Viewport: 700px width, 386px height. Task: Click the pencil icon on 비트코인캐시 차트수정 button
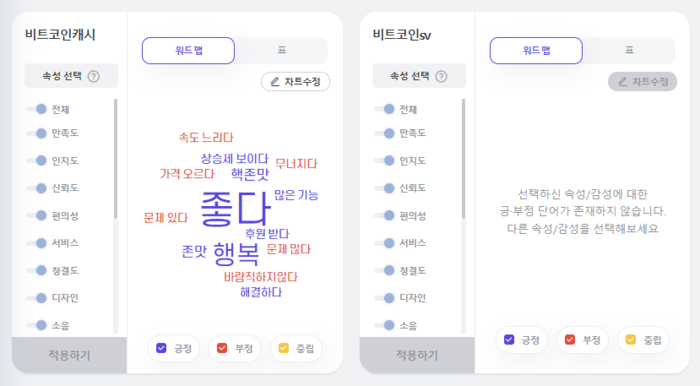275,82
